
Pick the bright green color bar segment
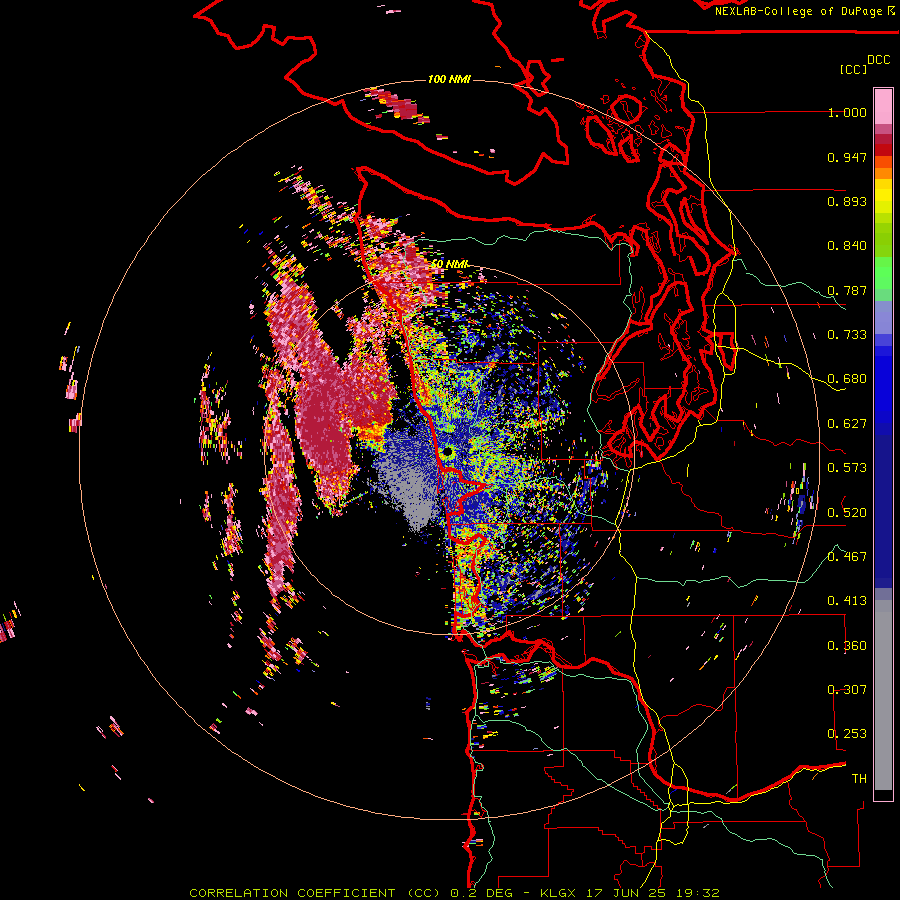pyautogui.click(x=883, y=273)
